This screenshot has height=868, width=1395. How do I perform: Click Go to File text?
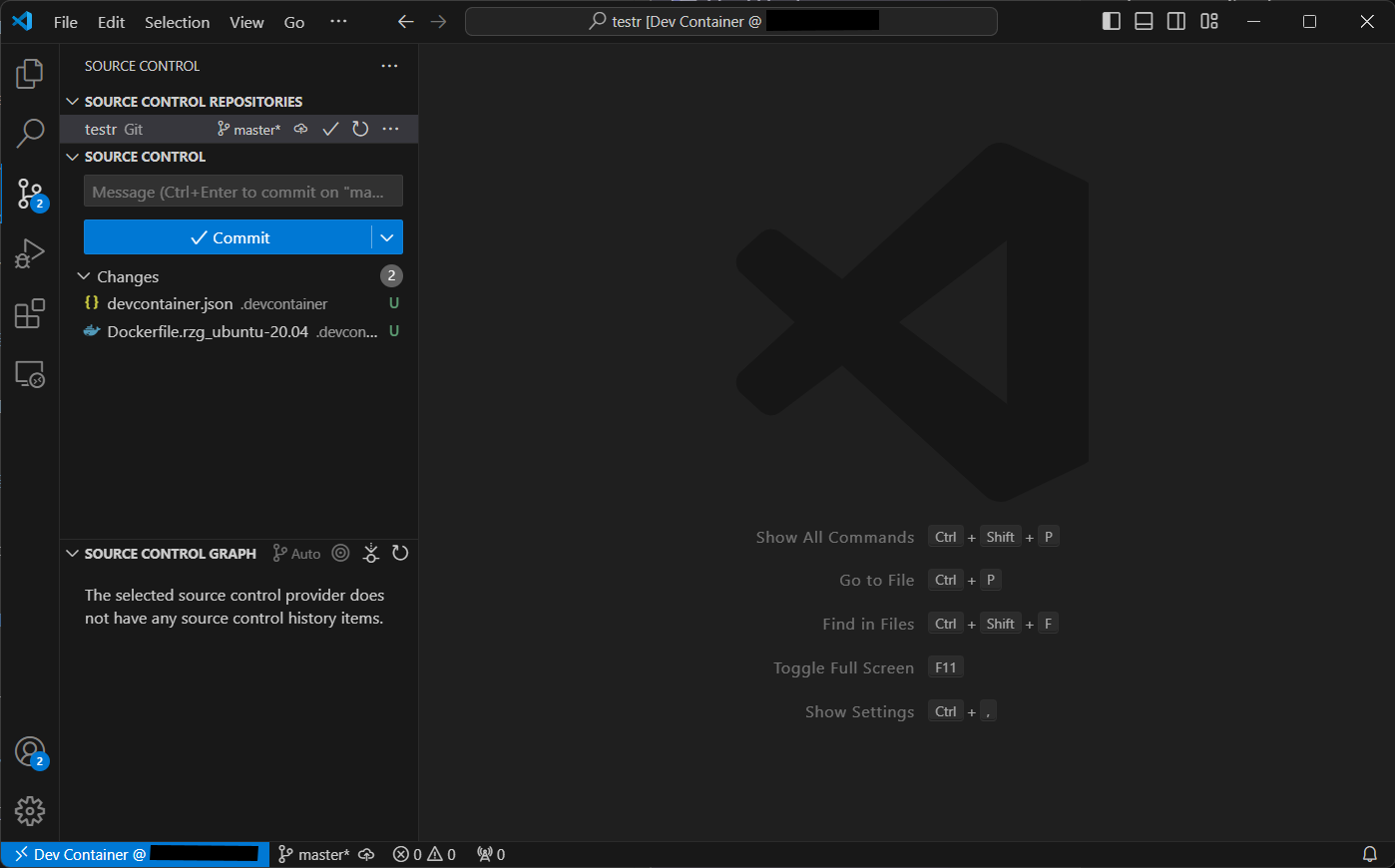point(876,580)
